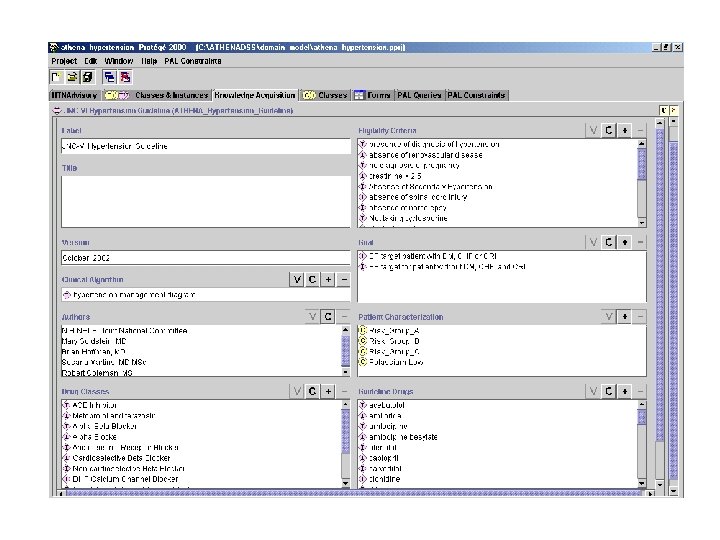Click the main form scrollbar's down arrow
Image resolution: width=720 pixels, height=540 pixels.
[660, 484]
